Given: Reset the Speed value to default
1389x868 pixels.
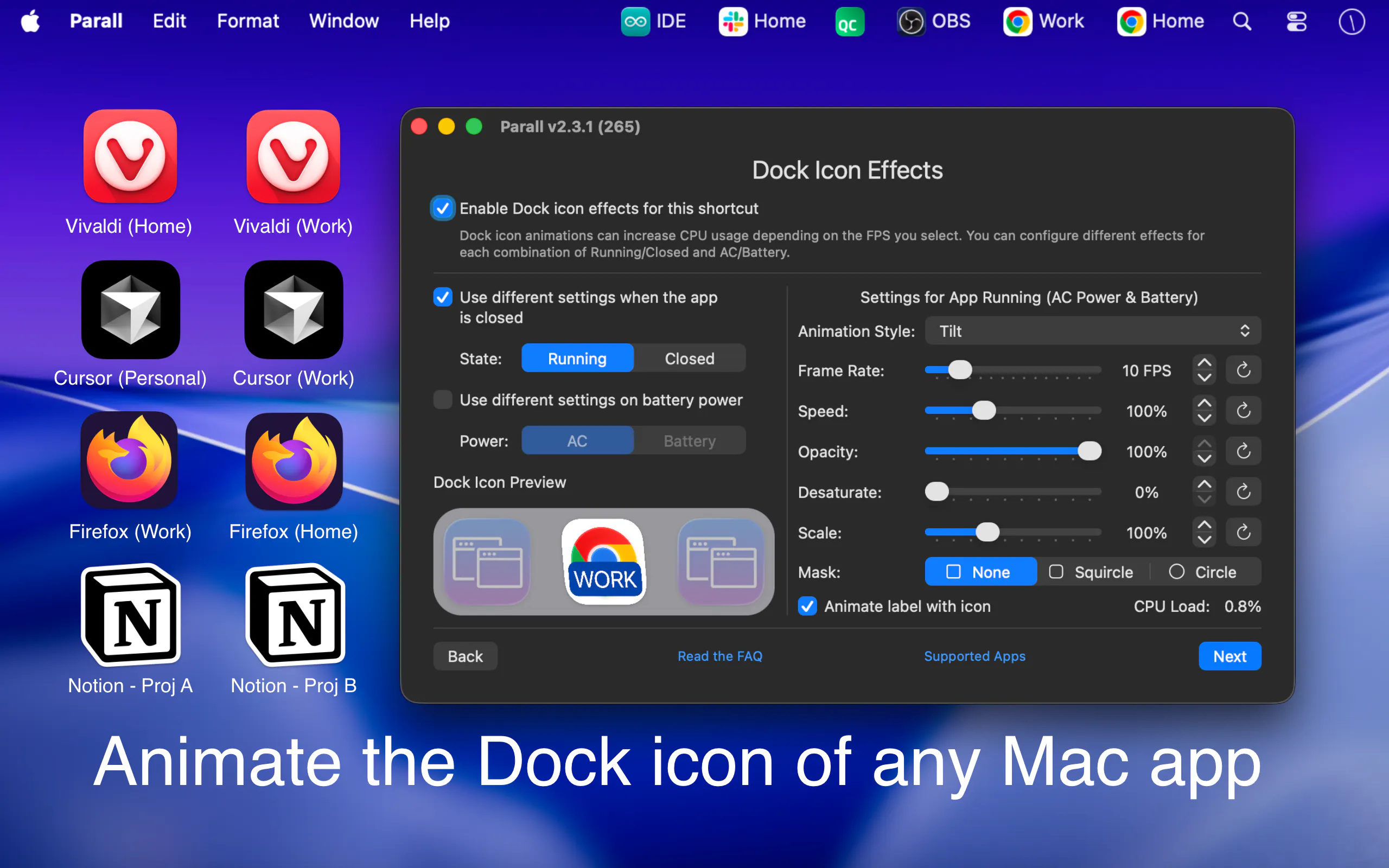Looking at the screenshot, I should 1243,411.
